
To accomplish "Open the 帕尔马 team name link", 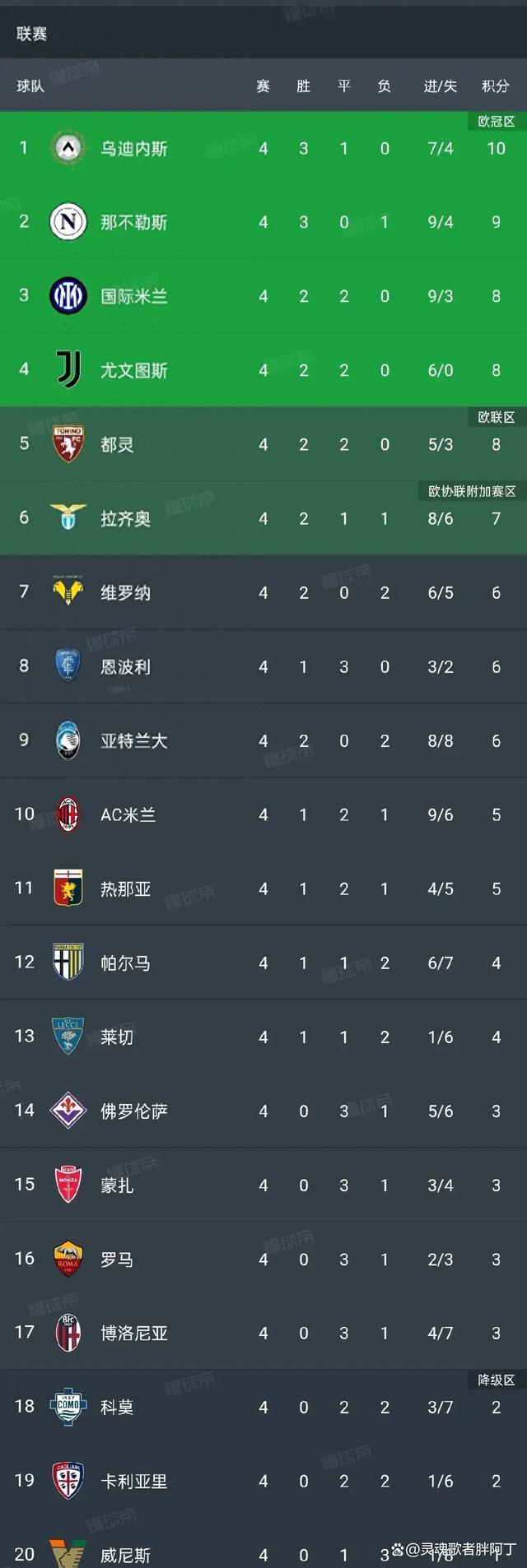I will (x=125, y=963).
